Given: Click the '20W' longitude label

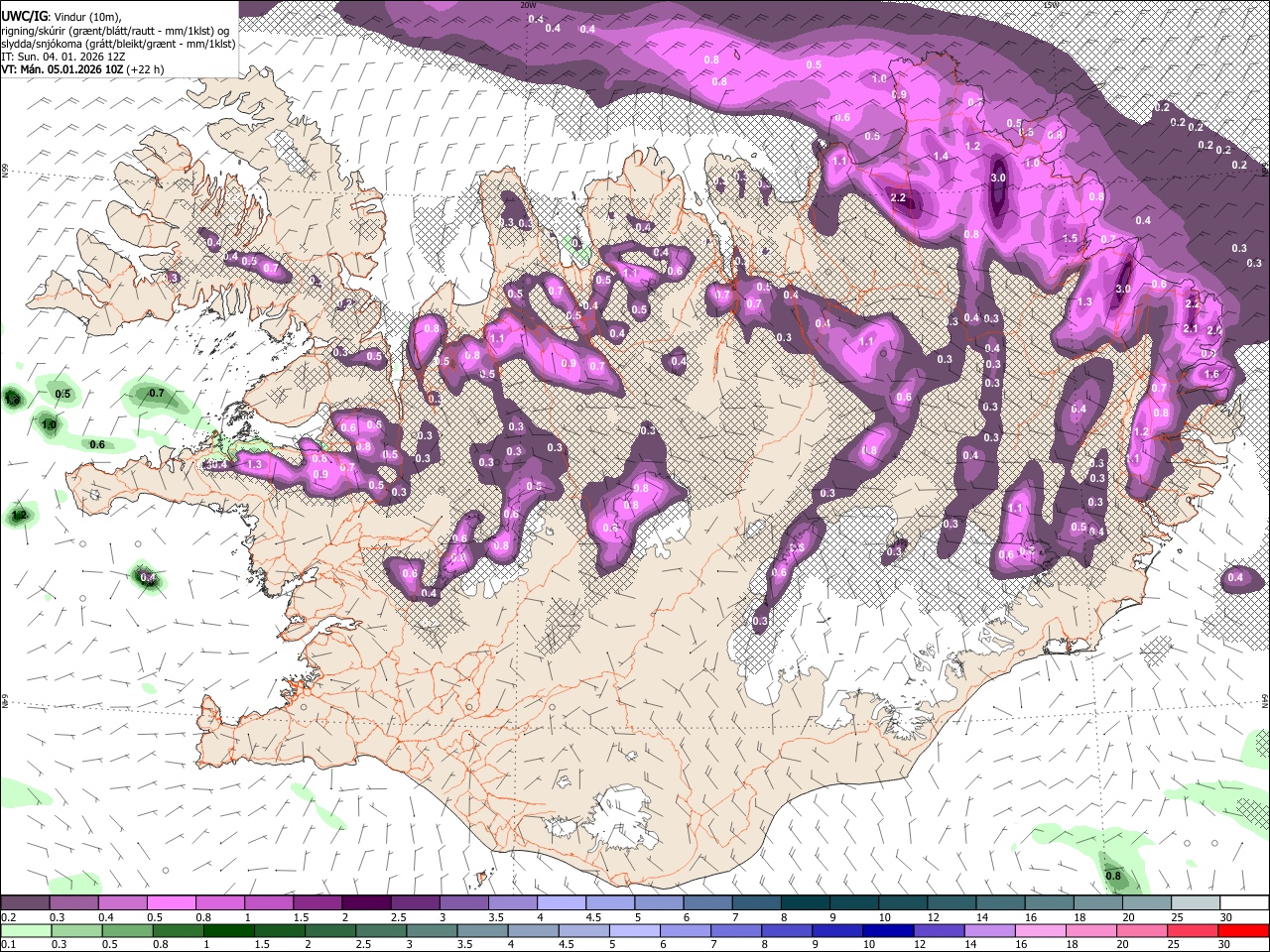Looking at the screenshot, I should coord(528,5).
